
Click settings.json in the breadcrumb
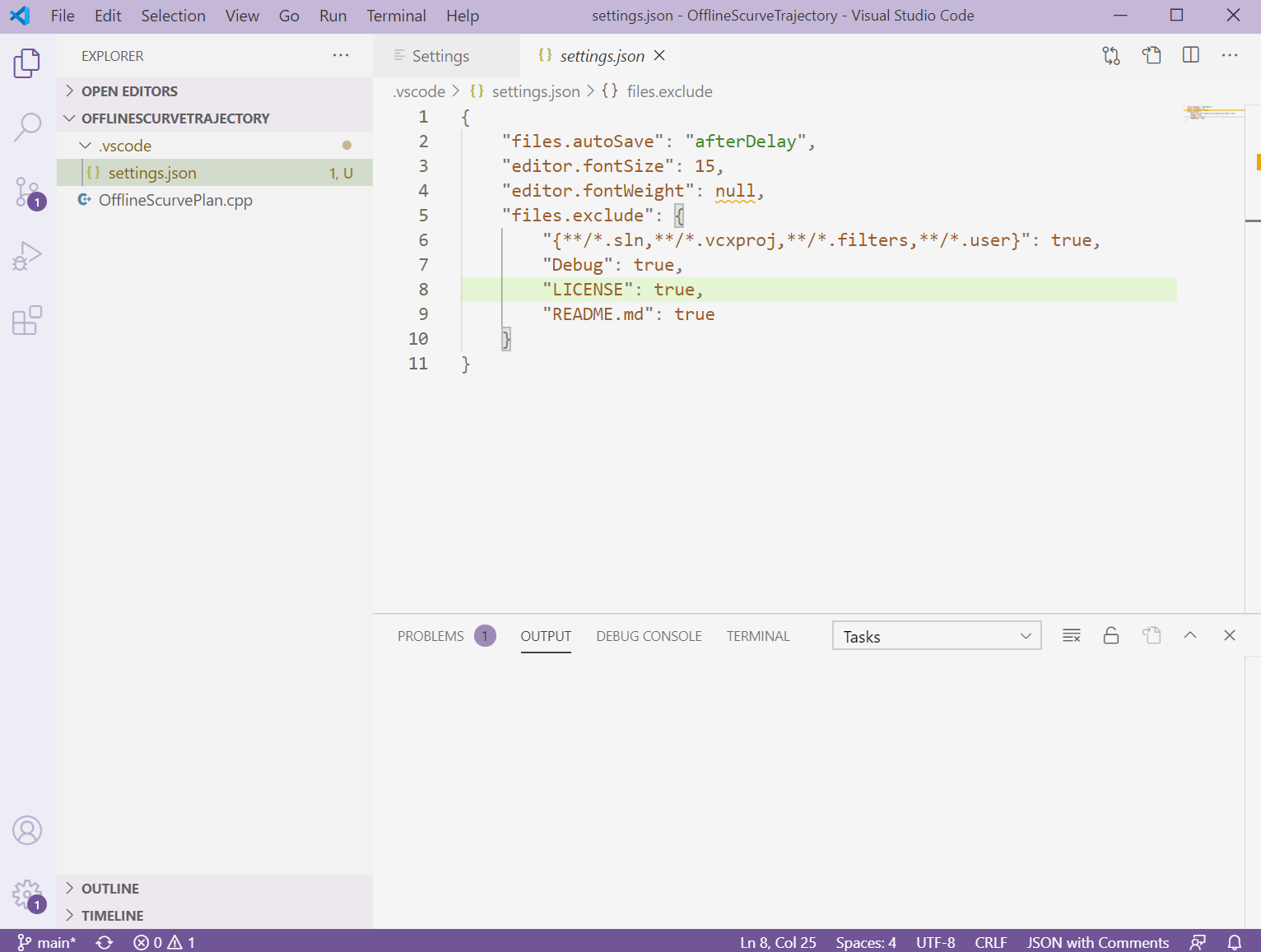tap(535, 91)
